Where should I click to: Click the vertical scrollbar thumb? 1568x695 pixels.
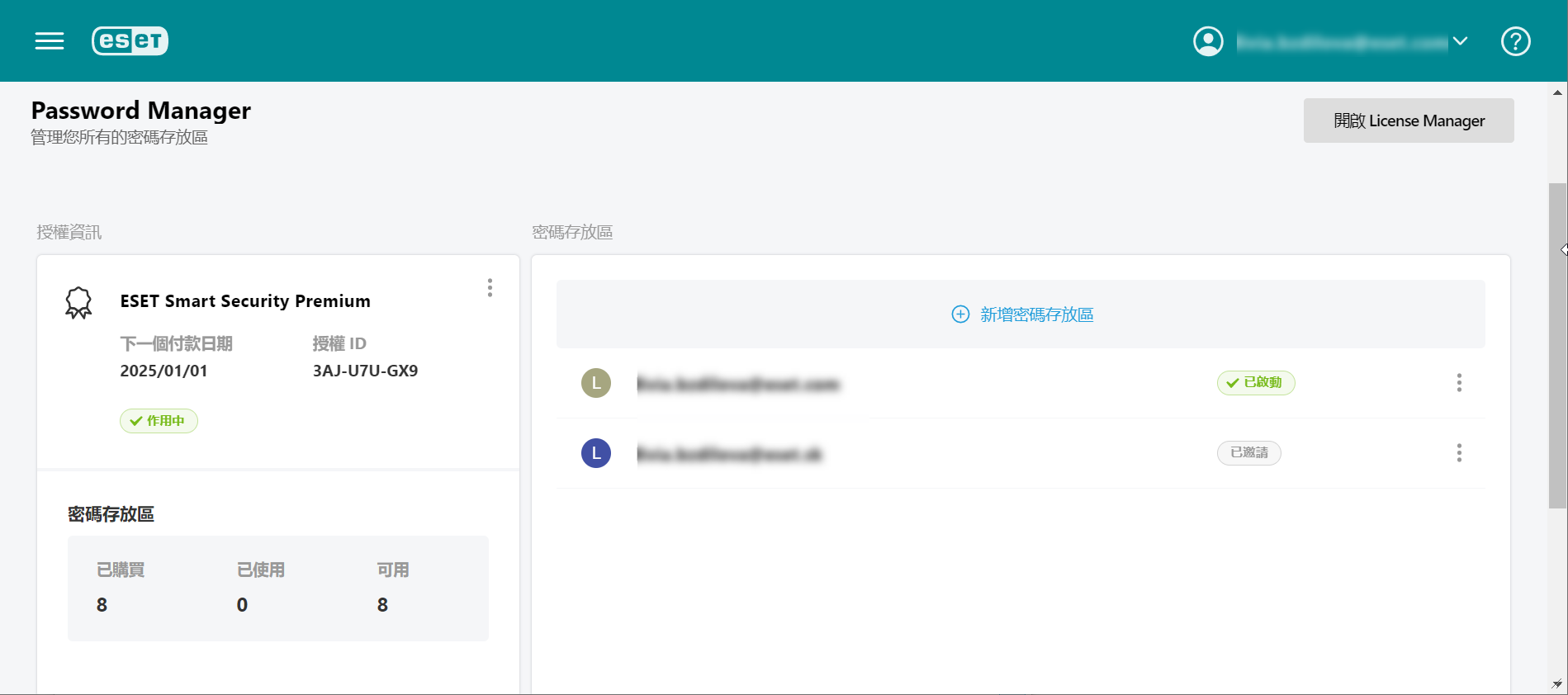point(1557,345)
